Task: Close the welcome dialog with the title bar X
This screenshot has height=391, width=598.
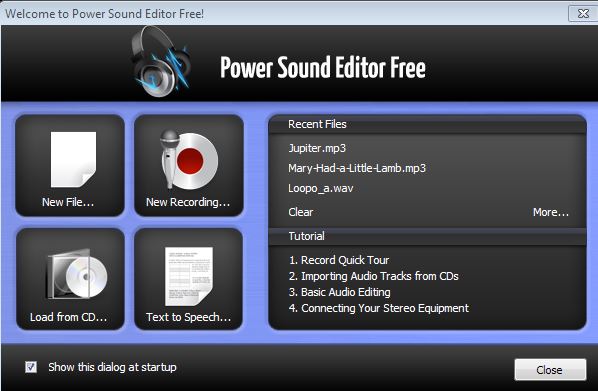Action: 582,14
